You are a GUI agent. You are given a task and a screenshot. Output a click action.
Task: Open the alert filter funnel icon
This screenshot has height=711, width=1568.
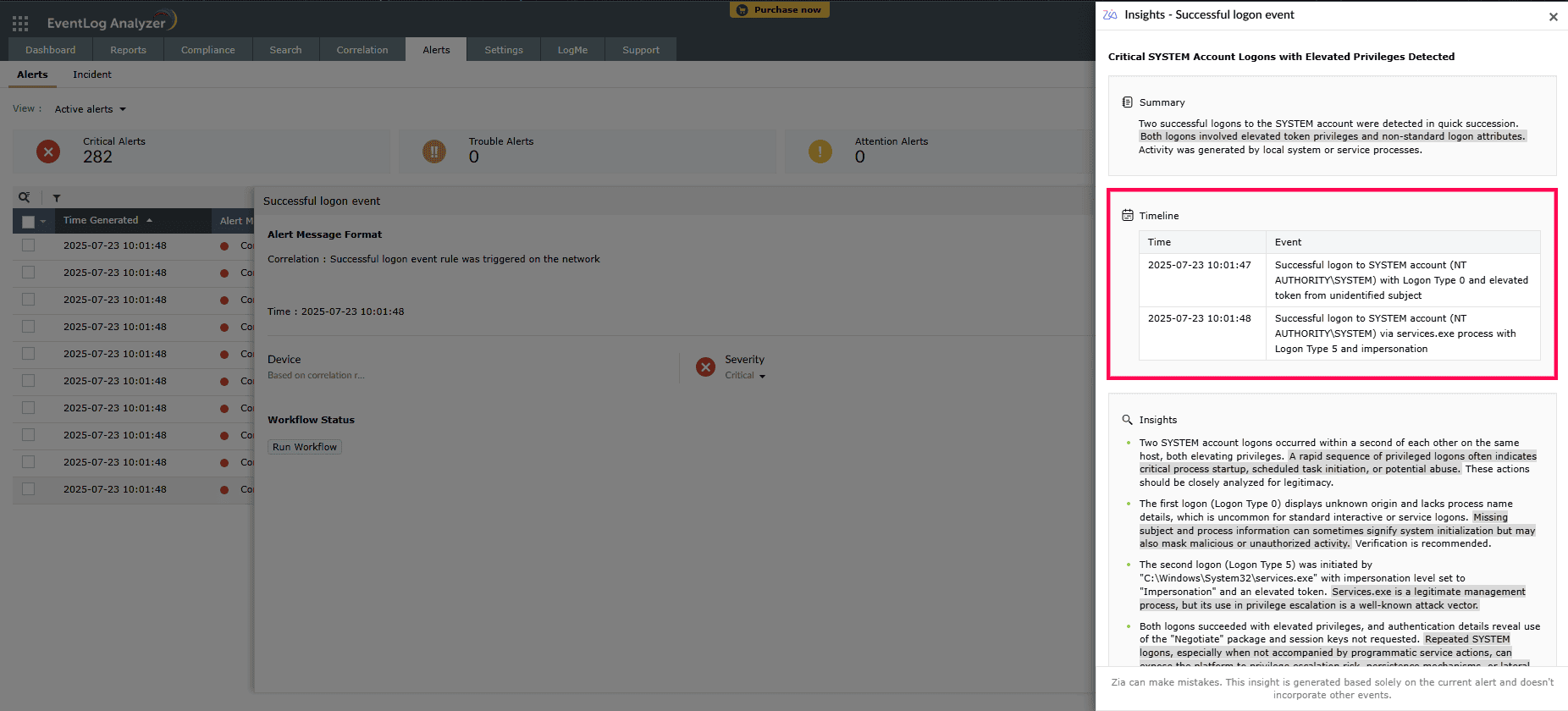pyautogui.click(x=57, y=198)
